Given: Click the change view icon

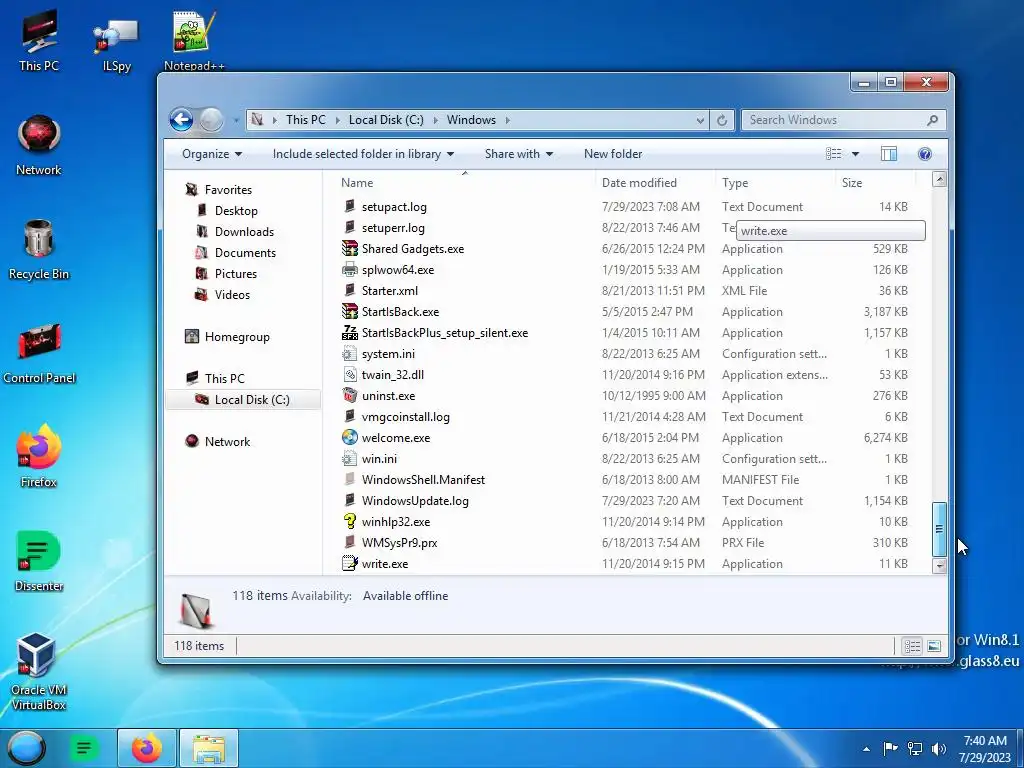Looking at the screenshot, I should point(833,154).
